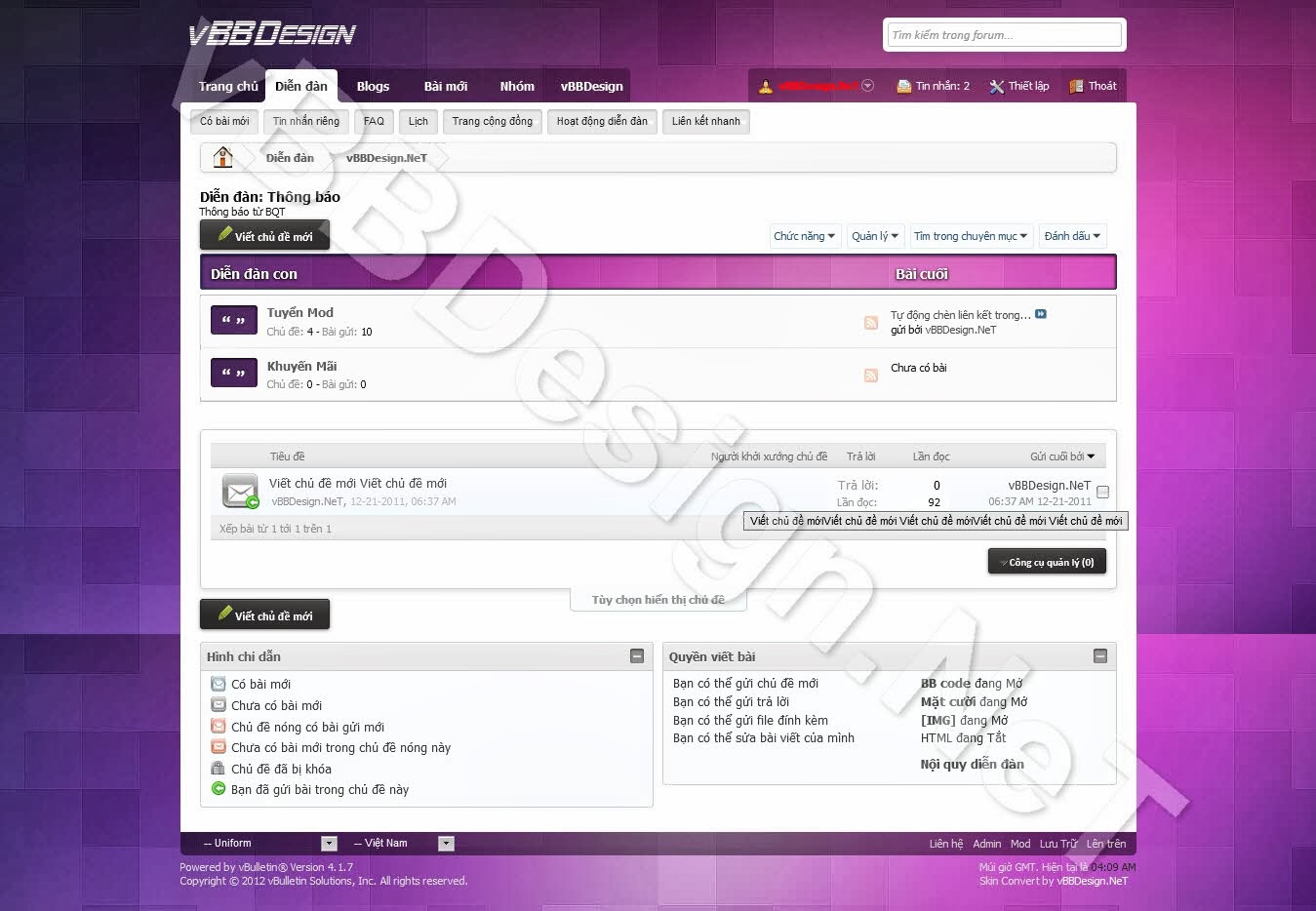This screenshot has width=1316, height=911.
Task: Open RSS feed for Khuyến Mãi
Action: point(871,376)
